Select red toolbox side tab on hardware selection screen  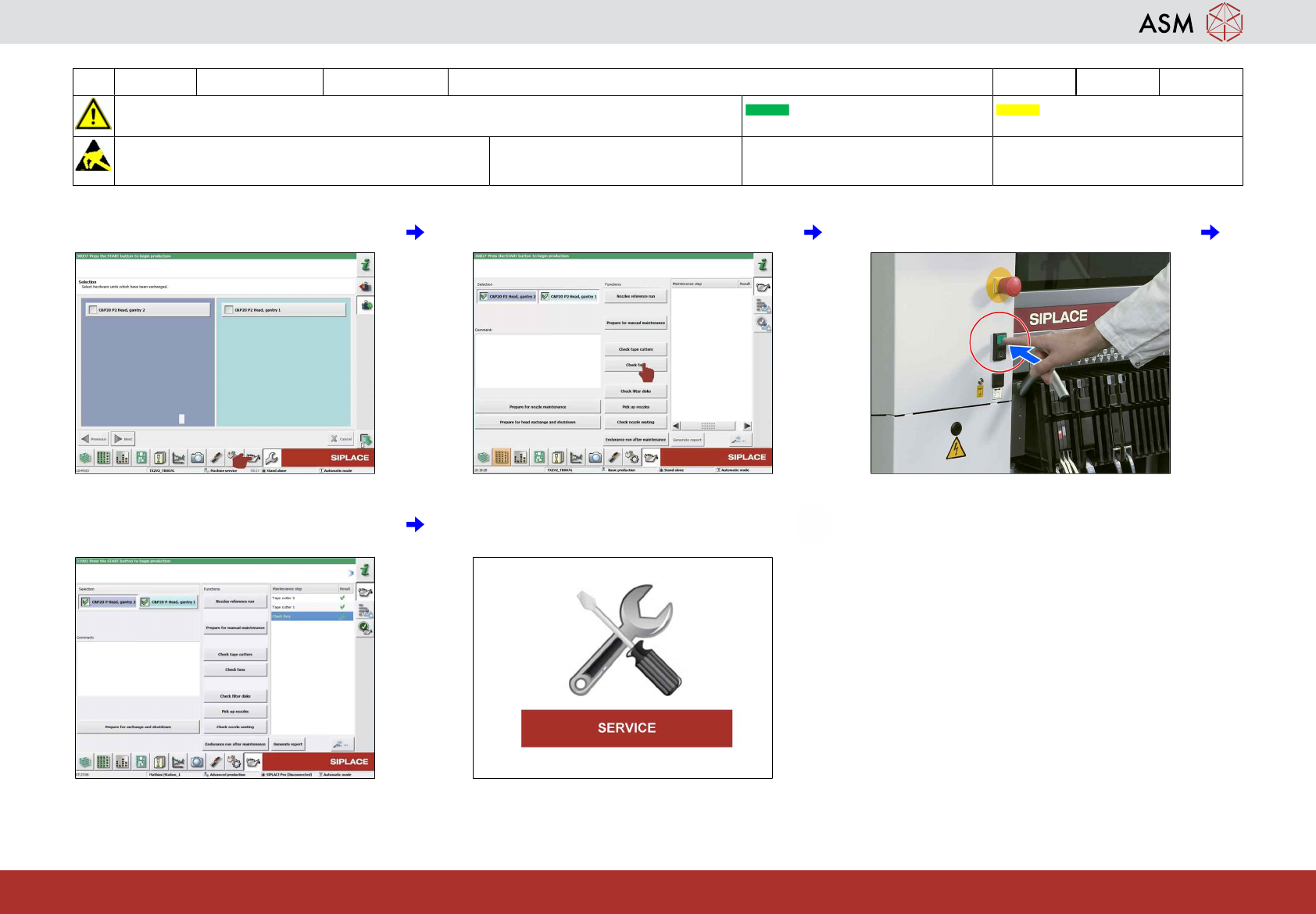(366, 287)
